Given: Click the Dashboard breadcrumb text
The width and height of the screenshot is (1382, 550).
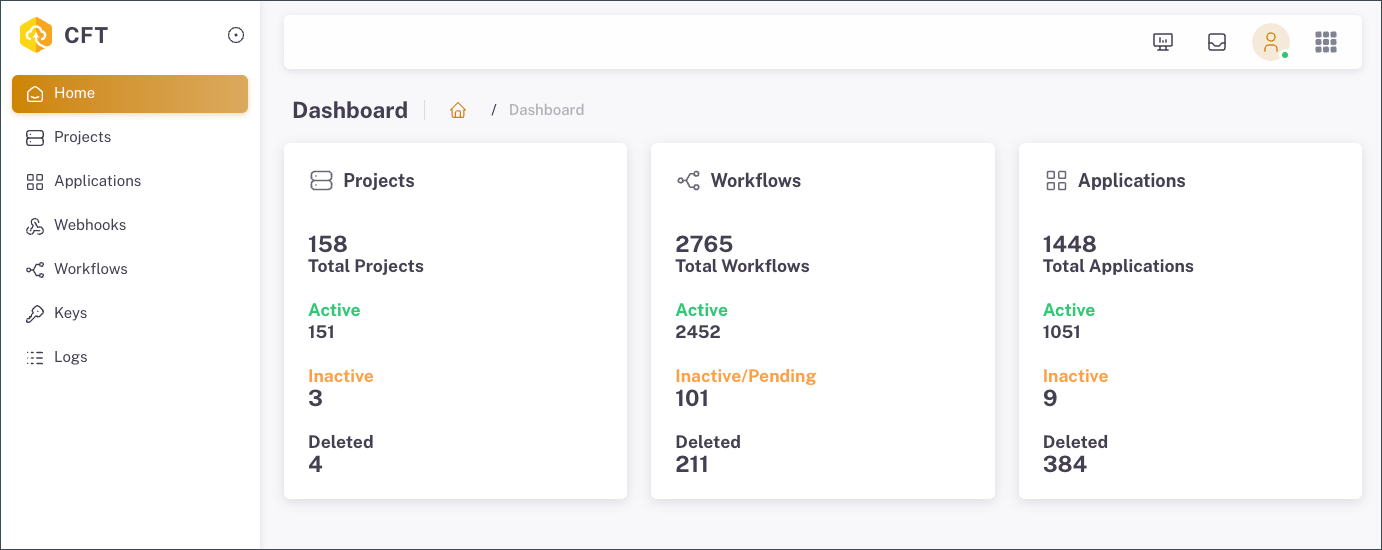Looking at the screenshot, I should coord(546,110).
